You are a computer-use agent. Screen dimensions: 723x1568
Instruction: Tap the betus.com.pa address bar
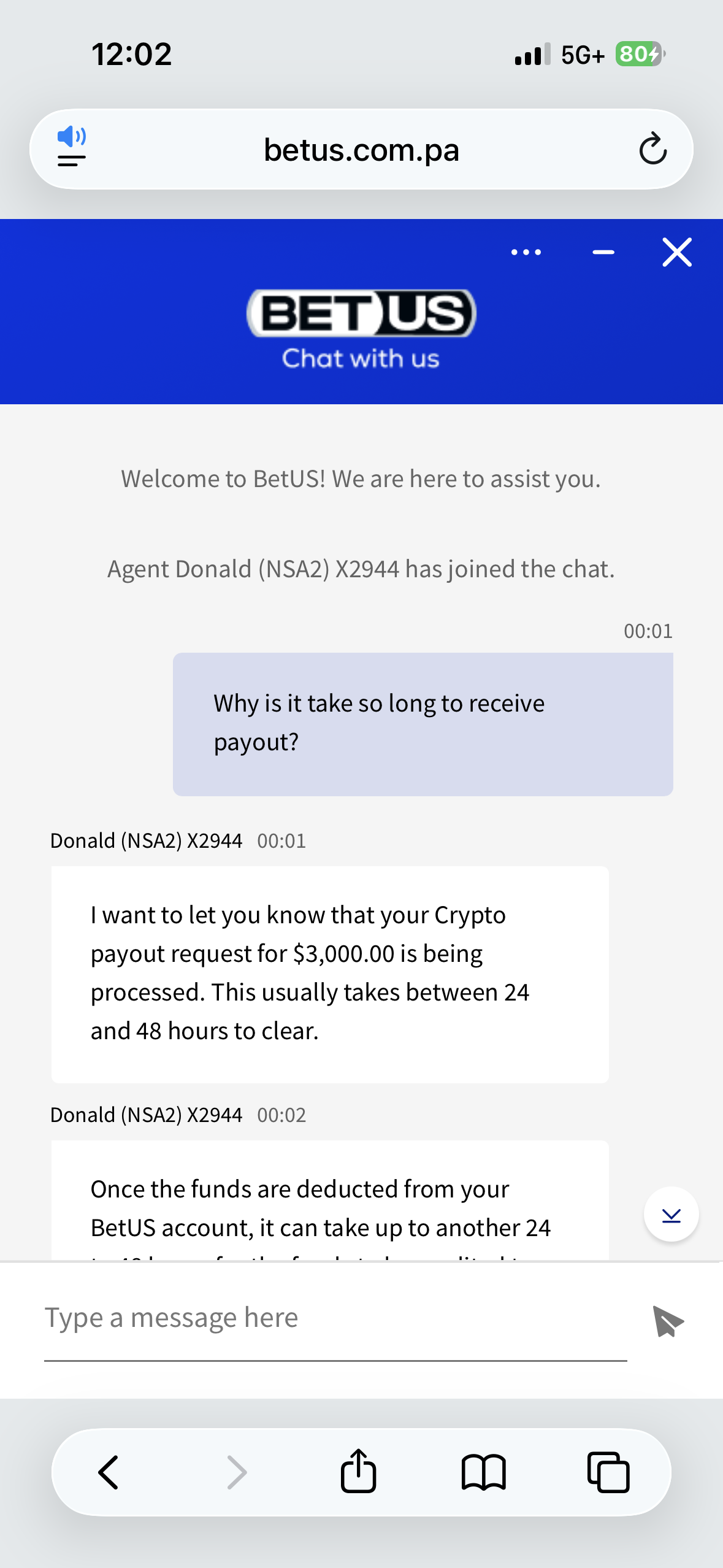[361, 150]
